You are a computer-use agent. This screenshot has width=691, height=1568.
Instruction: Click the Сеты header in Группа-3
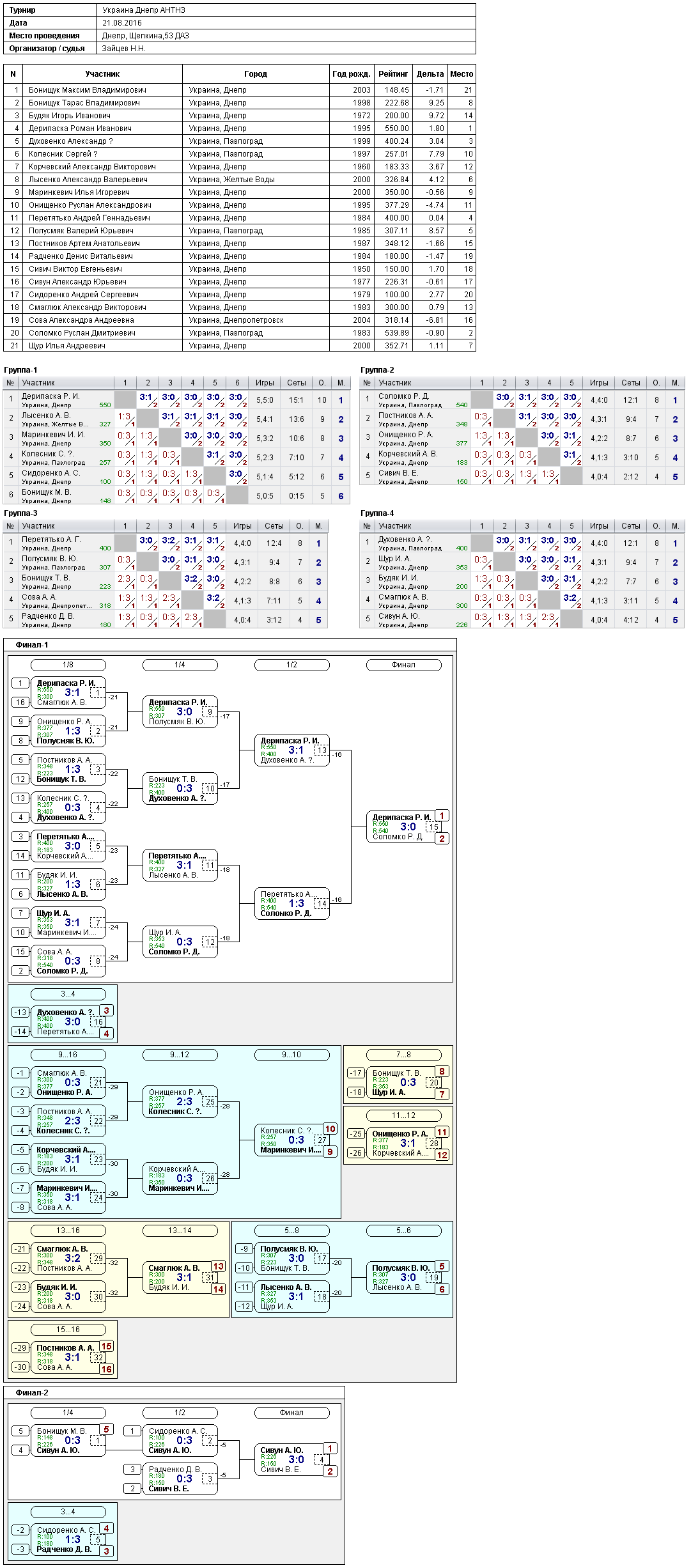[274, 526]
